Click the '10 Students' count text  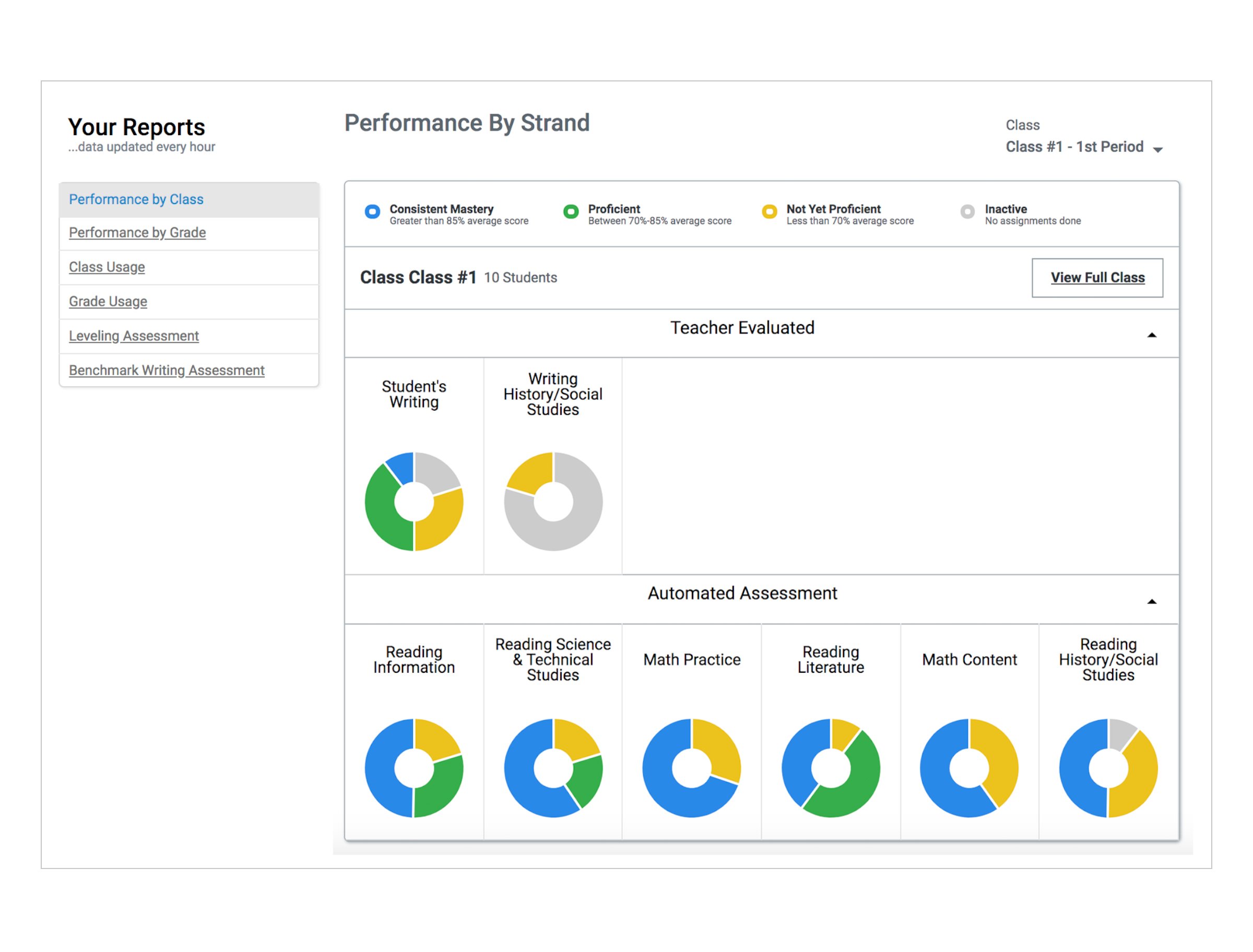[x=520, y=278]
